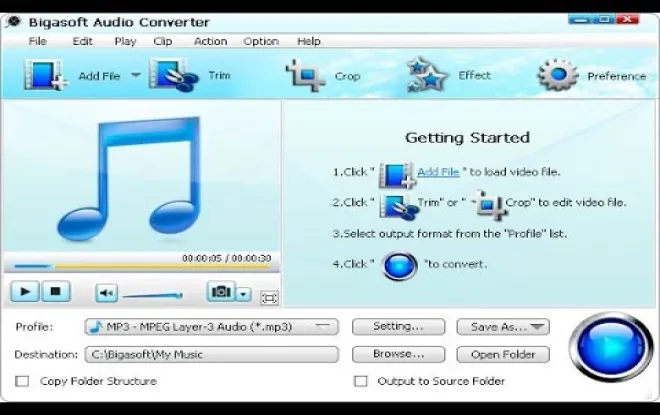
Task: Click the convert icon in Getting Started step 4
Action: pyautogui.click(x=399, y=266)
